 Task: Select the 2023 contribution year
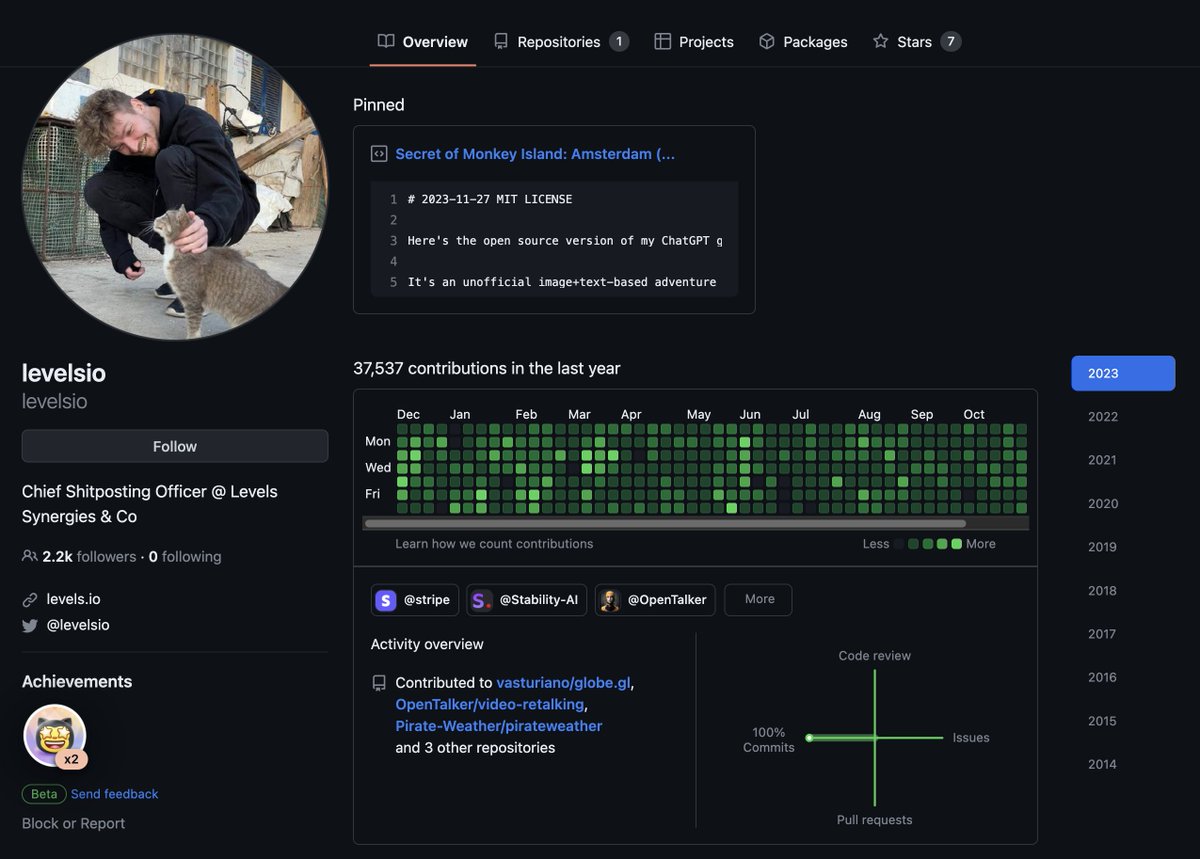coord(1123,373)
